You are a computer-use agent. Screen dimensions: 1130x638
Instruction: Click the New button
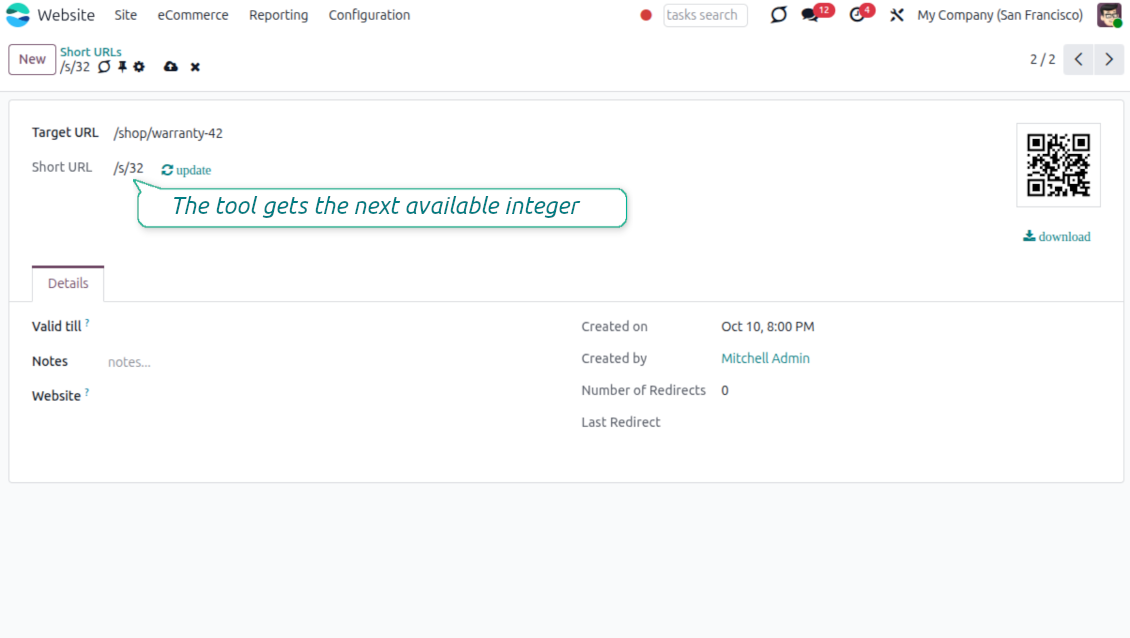point(32,59)
